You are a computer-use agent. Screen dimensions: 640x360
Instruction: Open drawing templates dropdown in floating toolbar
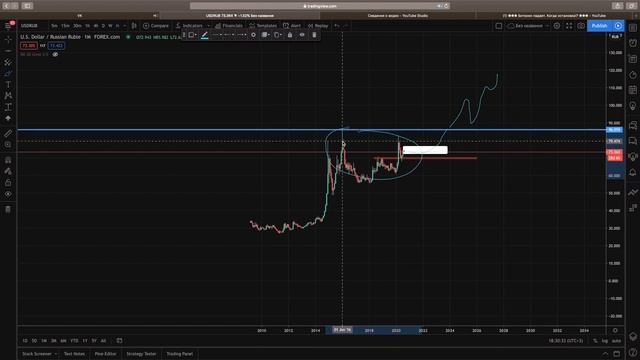[192, 35]
